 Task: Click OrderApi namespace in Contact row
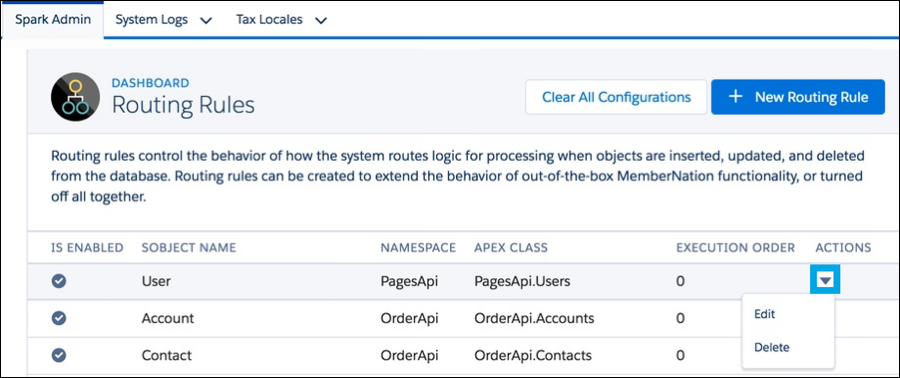coord(409,355)
